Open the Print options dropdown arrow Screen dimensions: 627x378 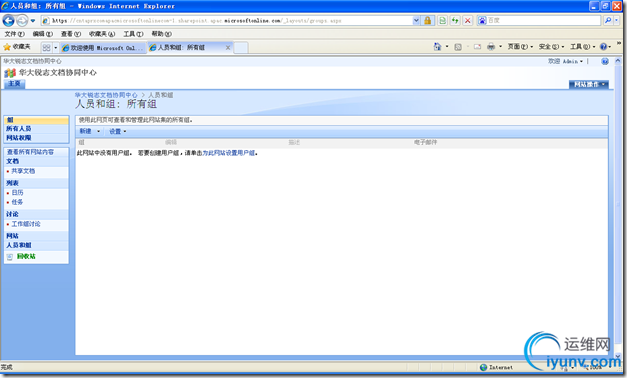pyautogui.click(x=500, y=47)
